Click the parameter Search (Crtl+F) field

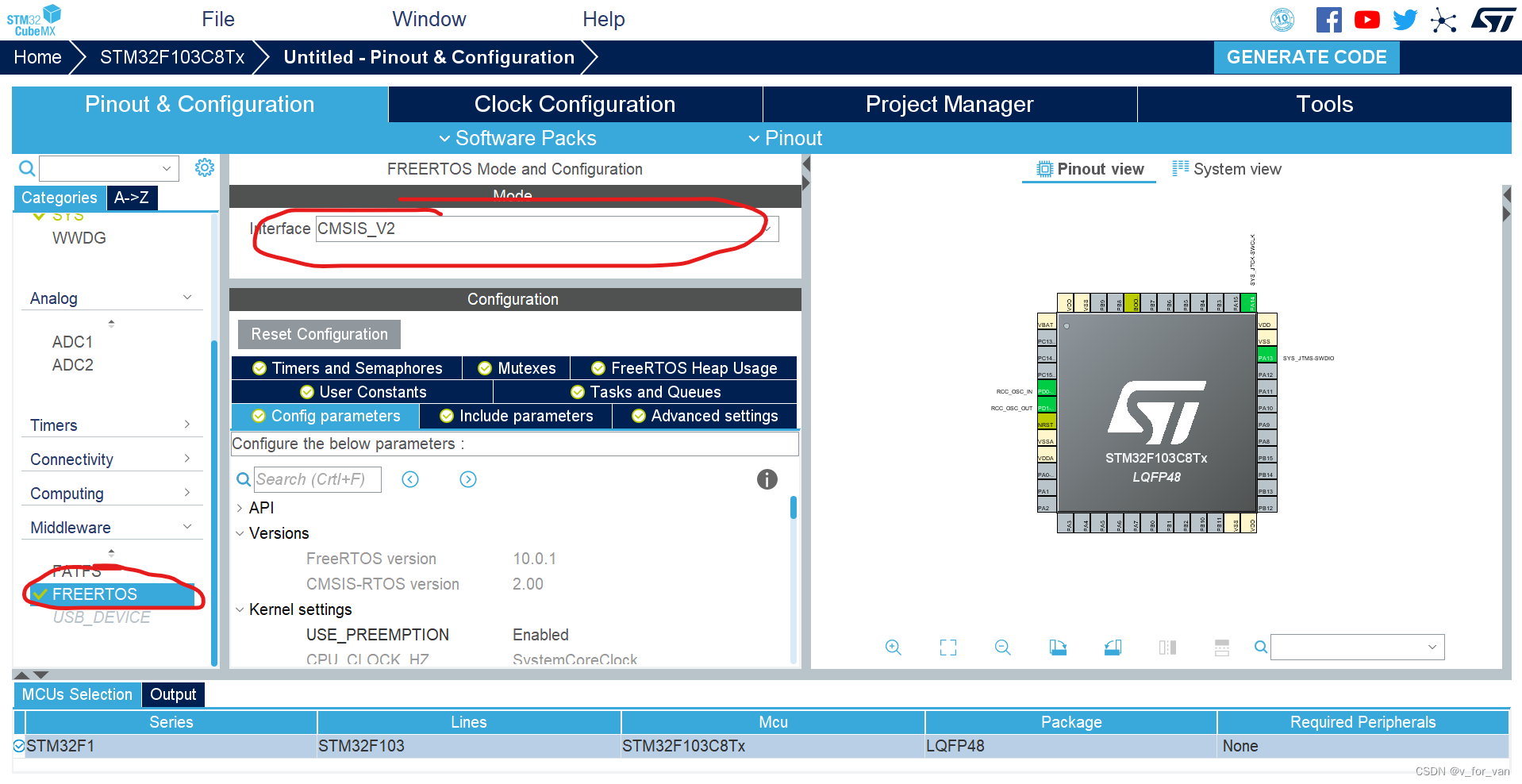pos(317,479)
